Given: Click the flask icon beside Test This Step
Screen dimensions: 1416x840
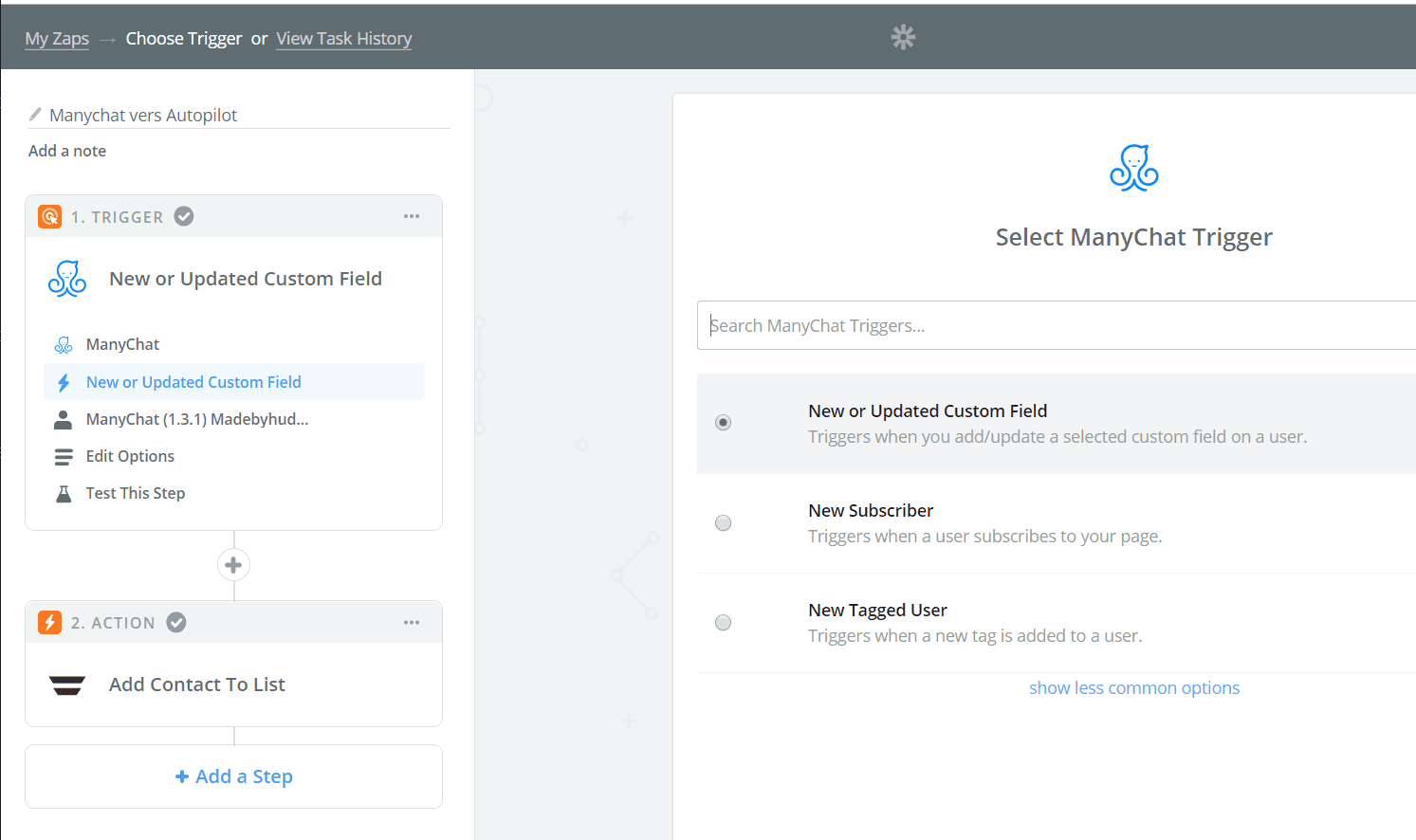Looking at the screenshot, I should coord(64,494).
